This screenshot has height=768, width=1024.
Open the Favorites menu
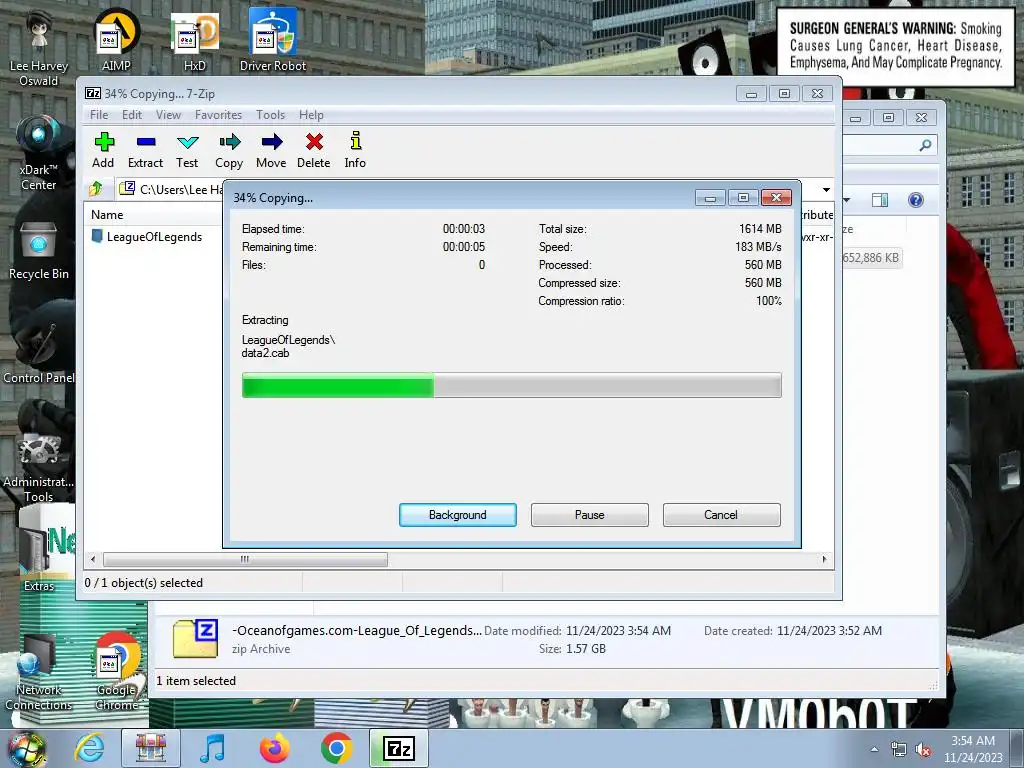coord(218,115)
